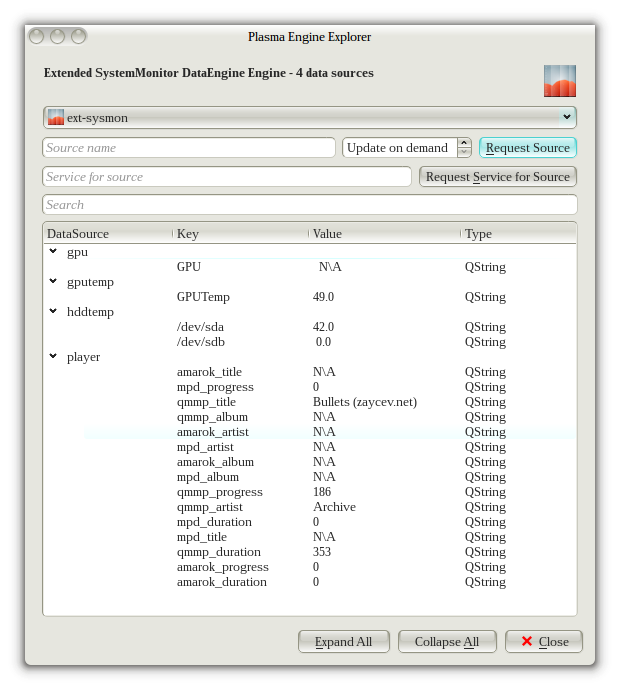Image resolution: width=620 pixels, height=690 pixels.
Task: Decrease the update interval with down arrow
Action: pos(464,153)
